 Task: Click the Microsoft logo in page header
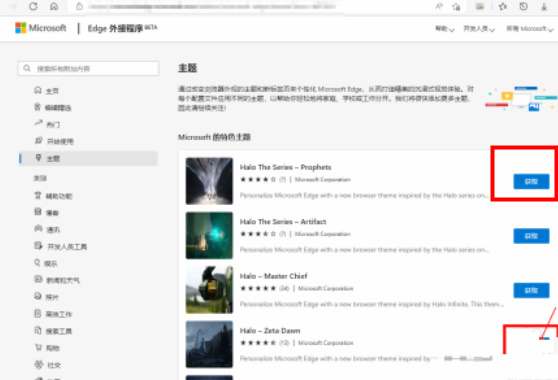[41, 28]
